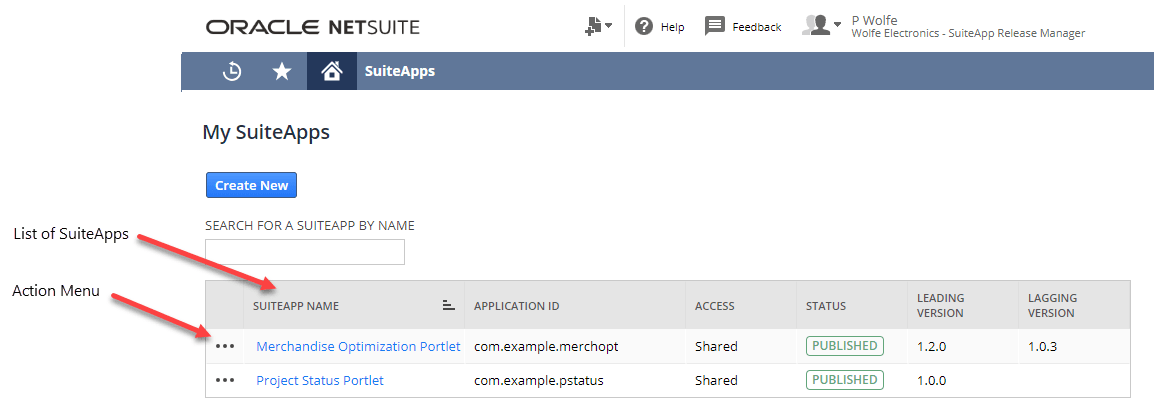Click the Lagging Version column header
This screenshot has width=1154, height=412.
1052,305
